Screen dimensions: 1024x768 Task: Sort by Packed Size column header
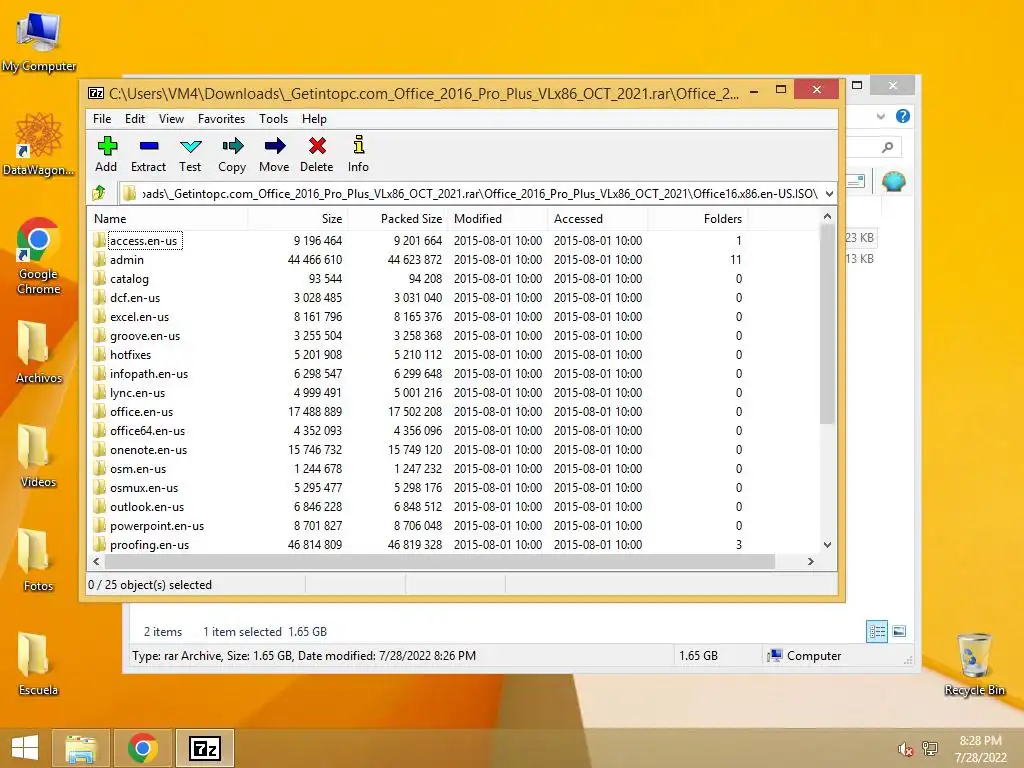397,219
